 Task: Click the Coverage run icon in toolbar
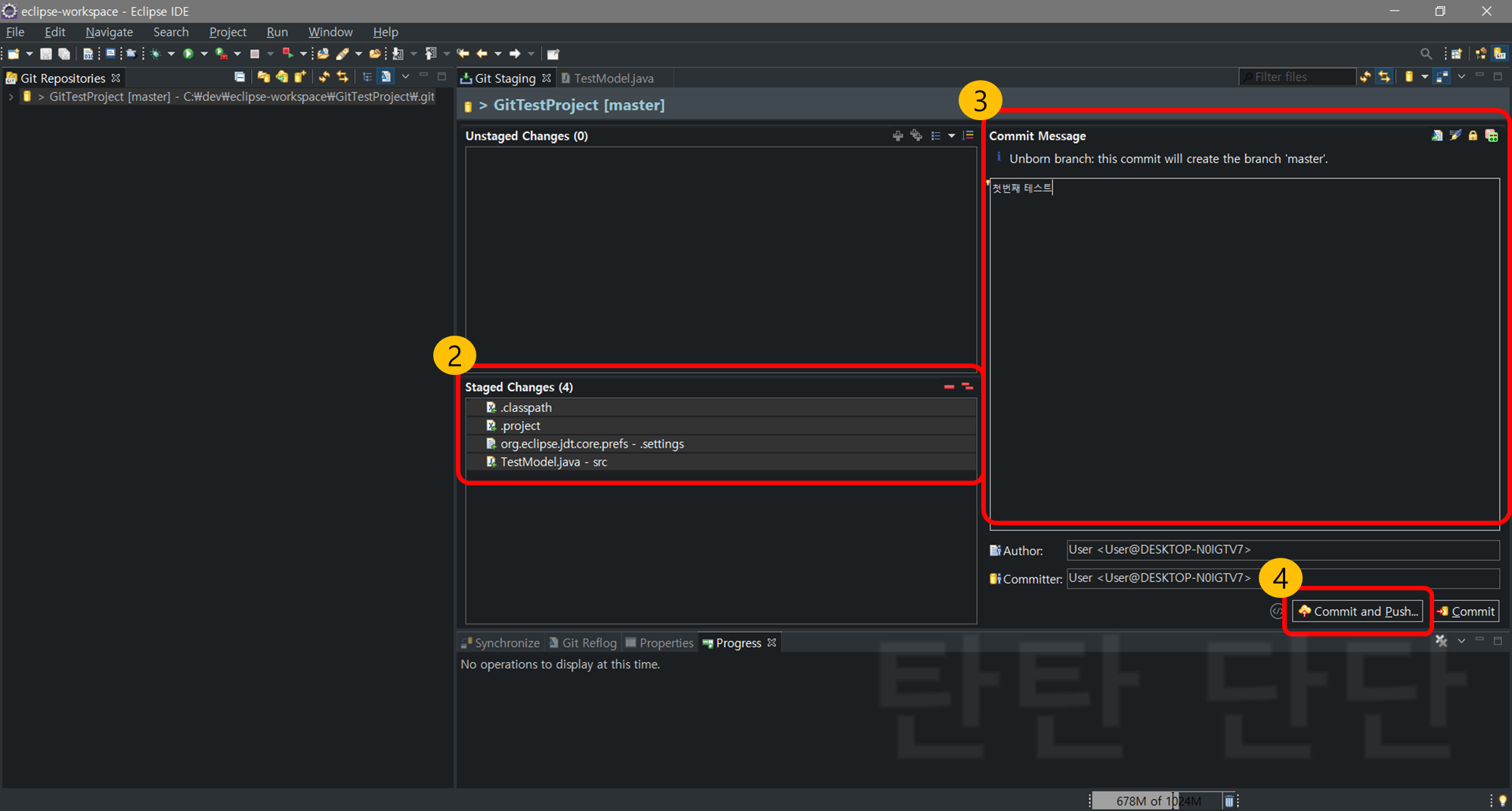(222, 54)
